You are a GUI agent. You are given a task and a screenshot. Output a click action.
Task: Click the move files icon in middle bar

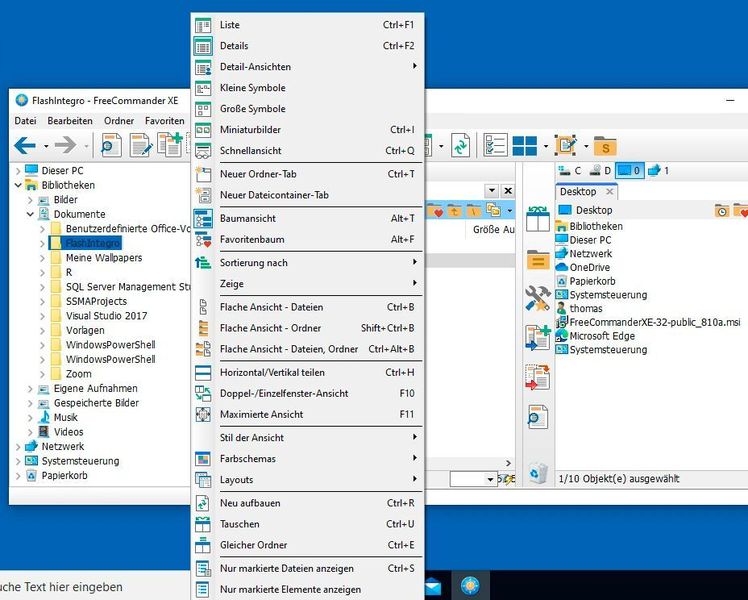[538, 377]
